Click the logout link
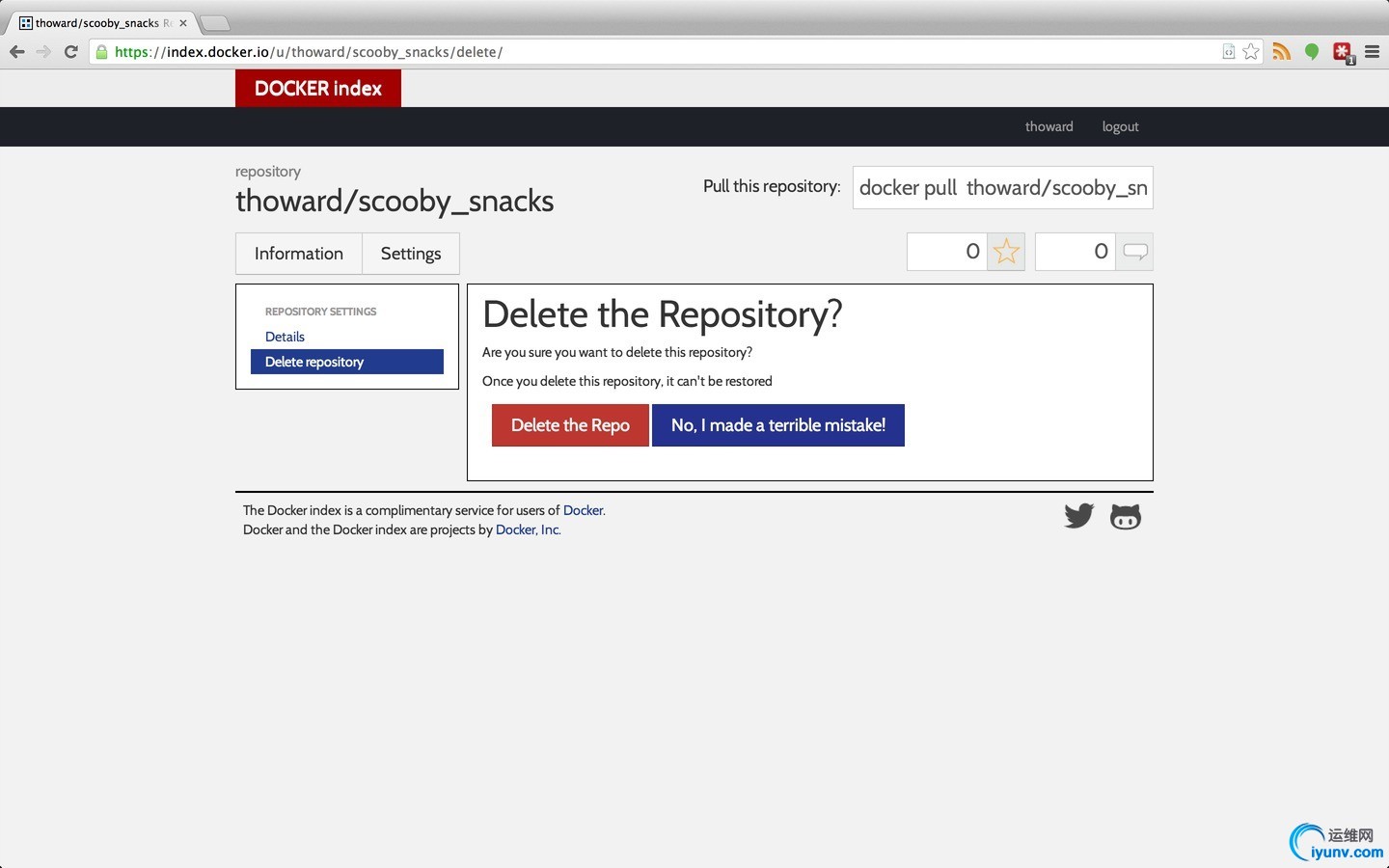 (1120, 126)
